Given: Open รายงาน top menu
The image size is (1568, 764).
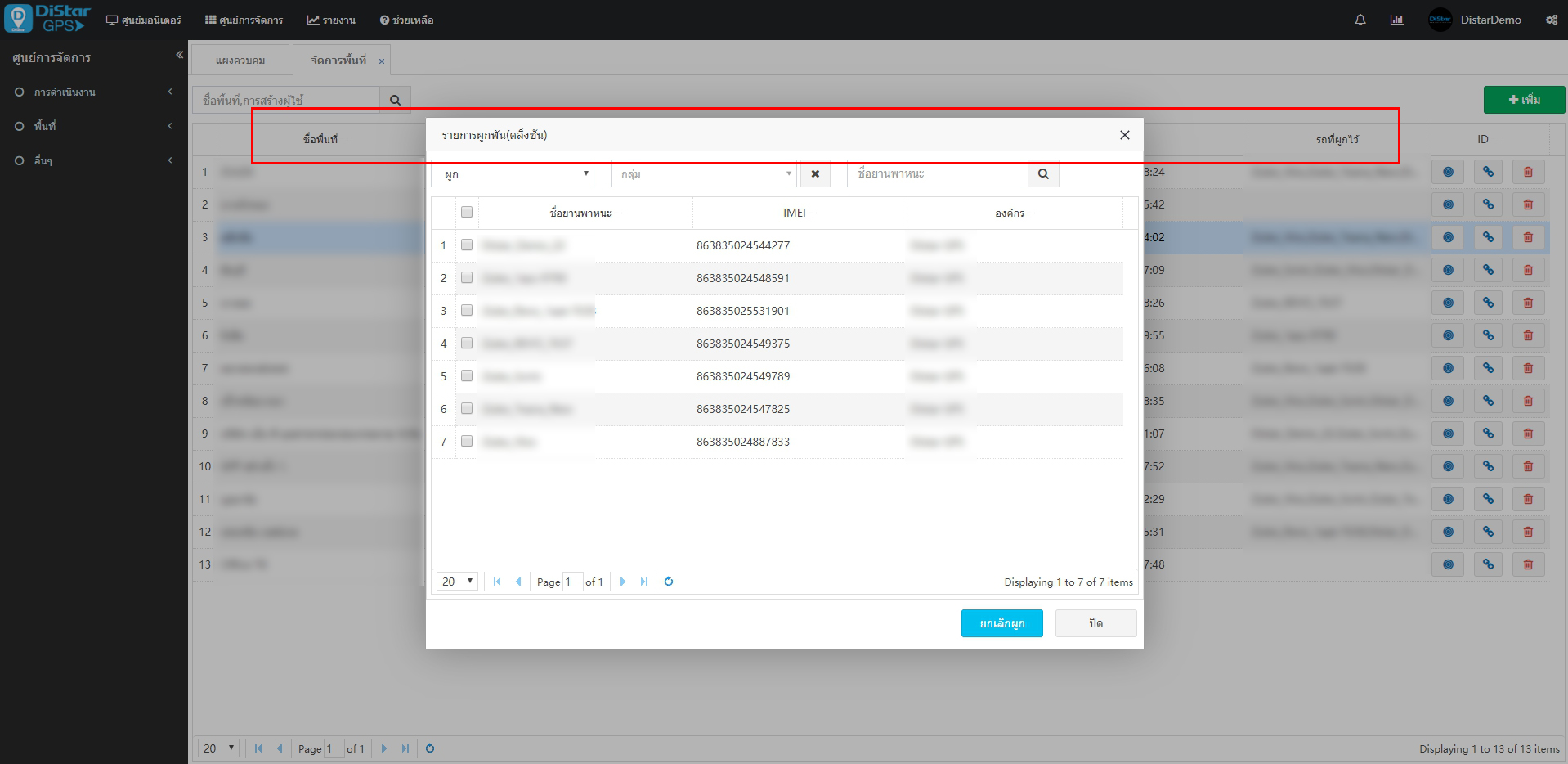Looking at the screenshot, I should point(331,20).
